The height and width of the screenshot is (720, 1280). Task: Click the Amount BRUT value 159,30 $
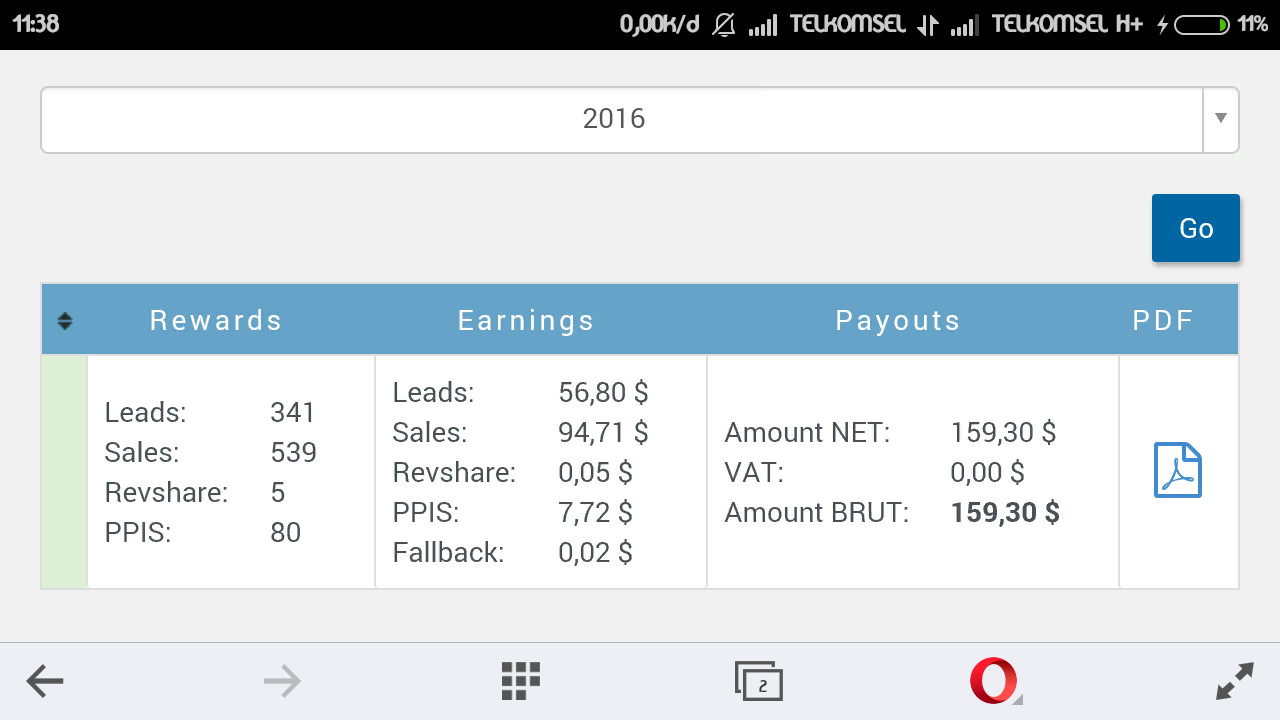click(1004, 512)
